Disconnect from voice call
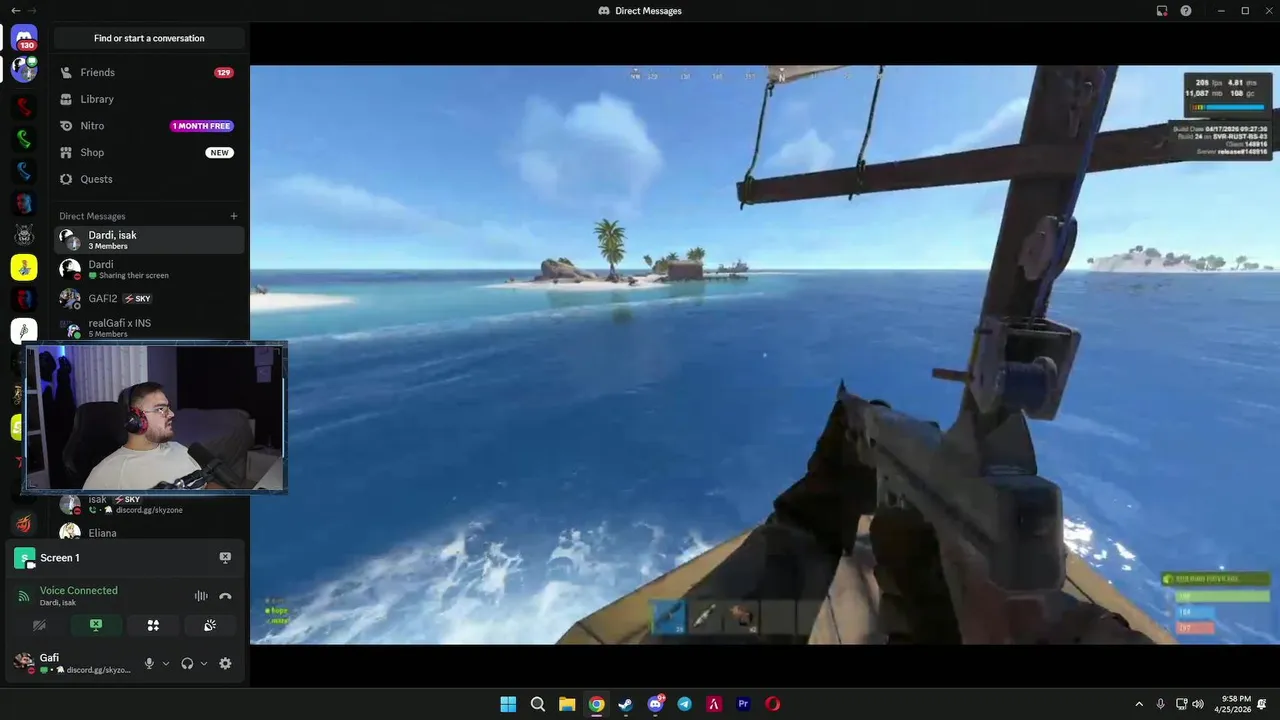 click(225, 596)
